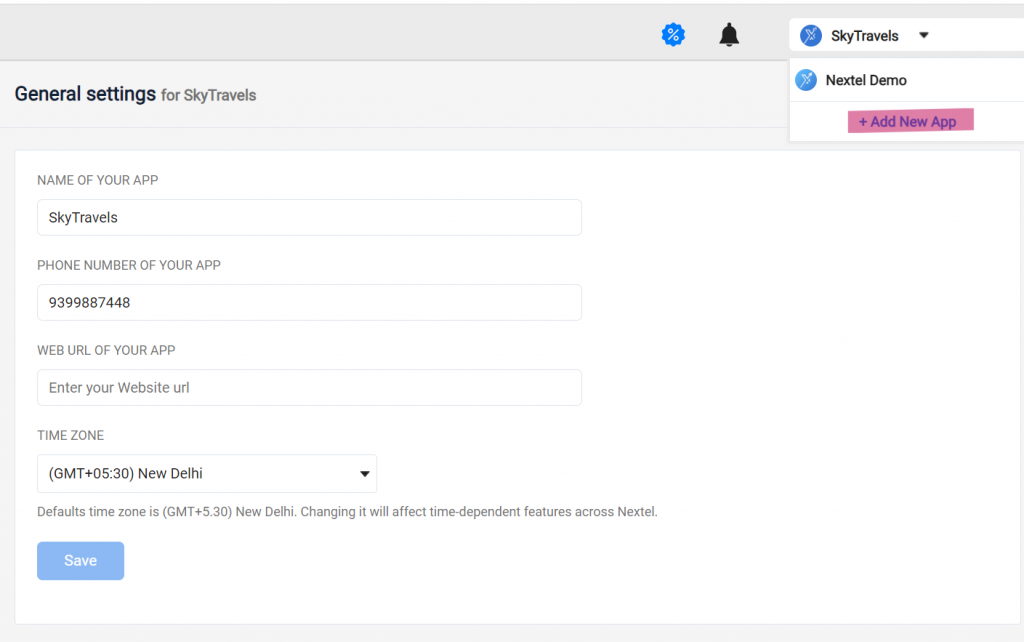Save the general settings
Viewport: 1024px width, 642px height.
coord(80,560)
